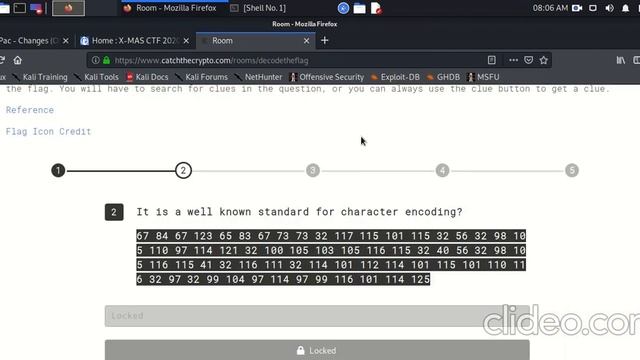Open a new tab with the plus button
Image resolution: width=640 pixels, height=360 pixels.
[324, 40]
